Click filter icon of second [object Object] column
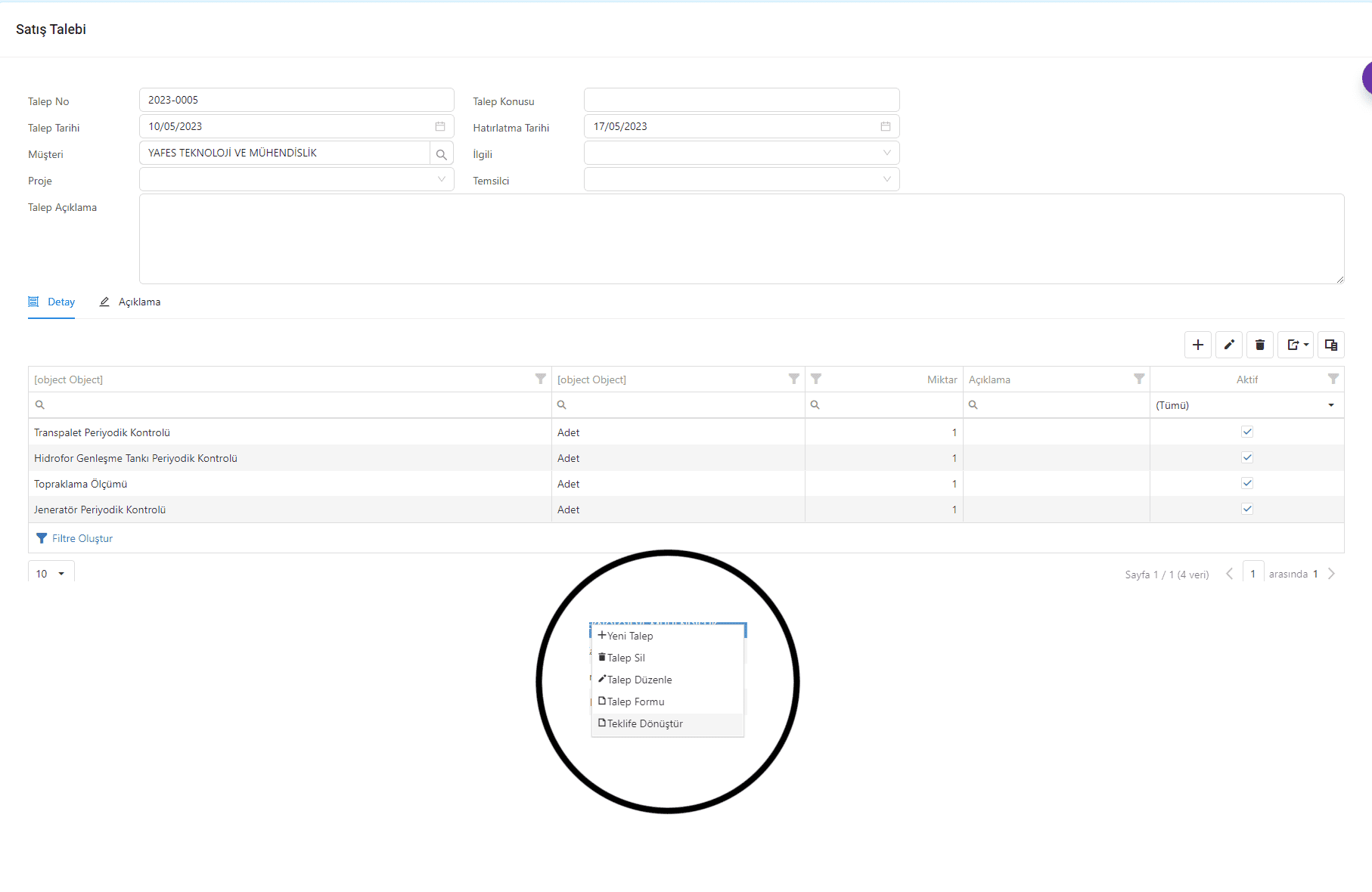The width and height of the screenshot is (1372, 892). [794, 379]
